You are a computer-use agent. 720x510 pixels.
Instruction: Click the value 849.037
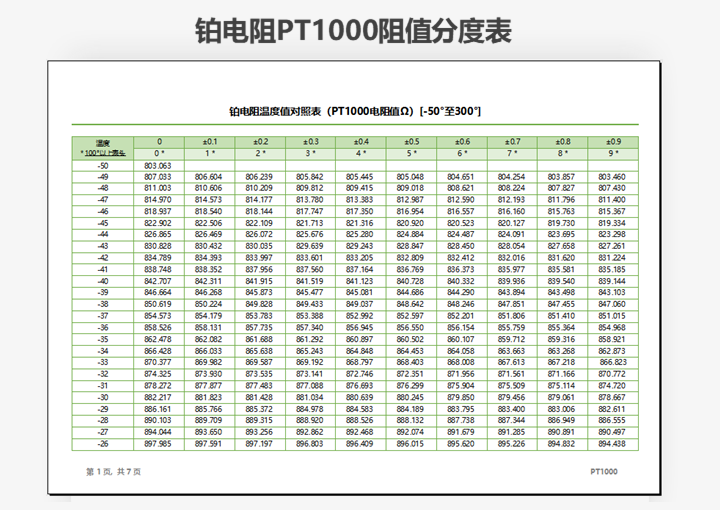coord(360,304)
